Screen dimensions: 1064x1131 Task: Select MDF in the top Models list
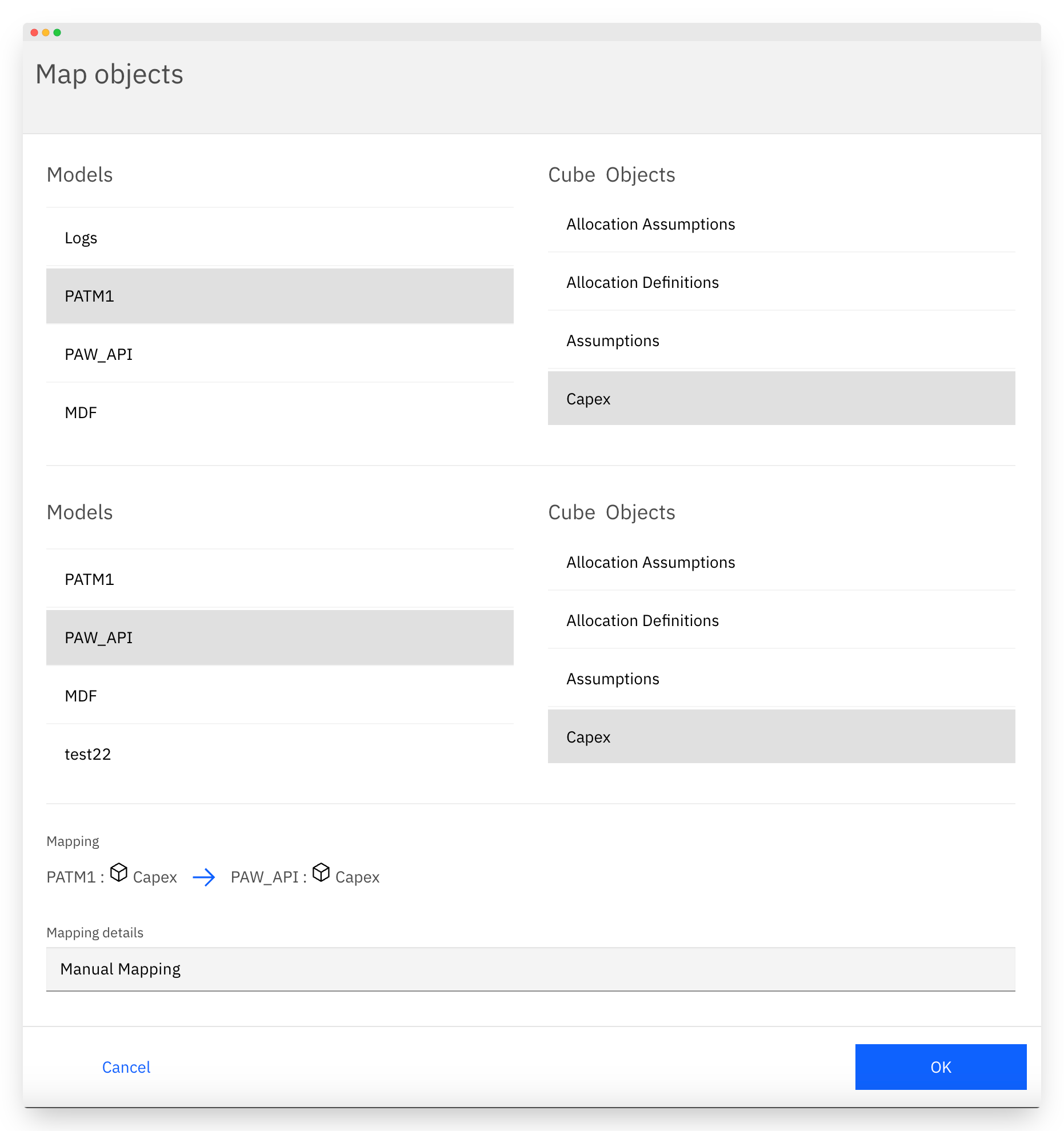280,412
